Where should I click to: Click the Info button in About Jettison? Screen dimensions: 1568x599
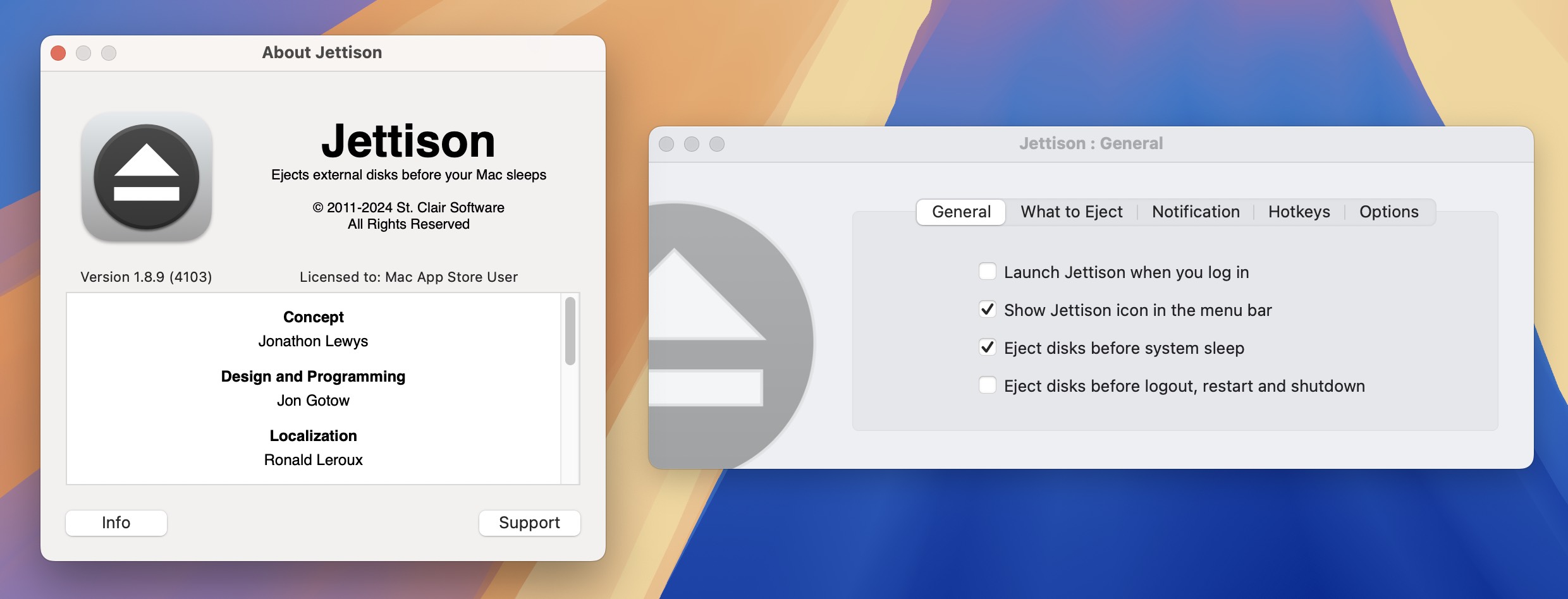[x=116, y=523]
